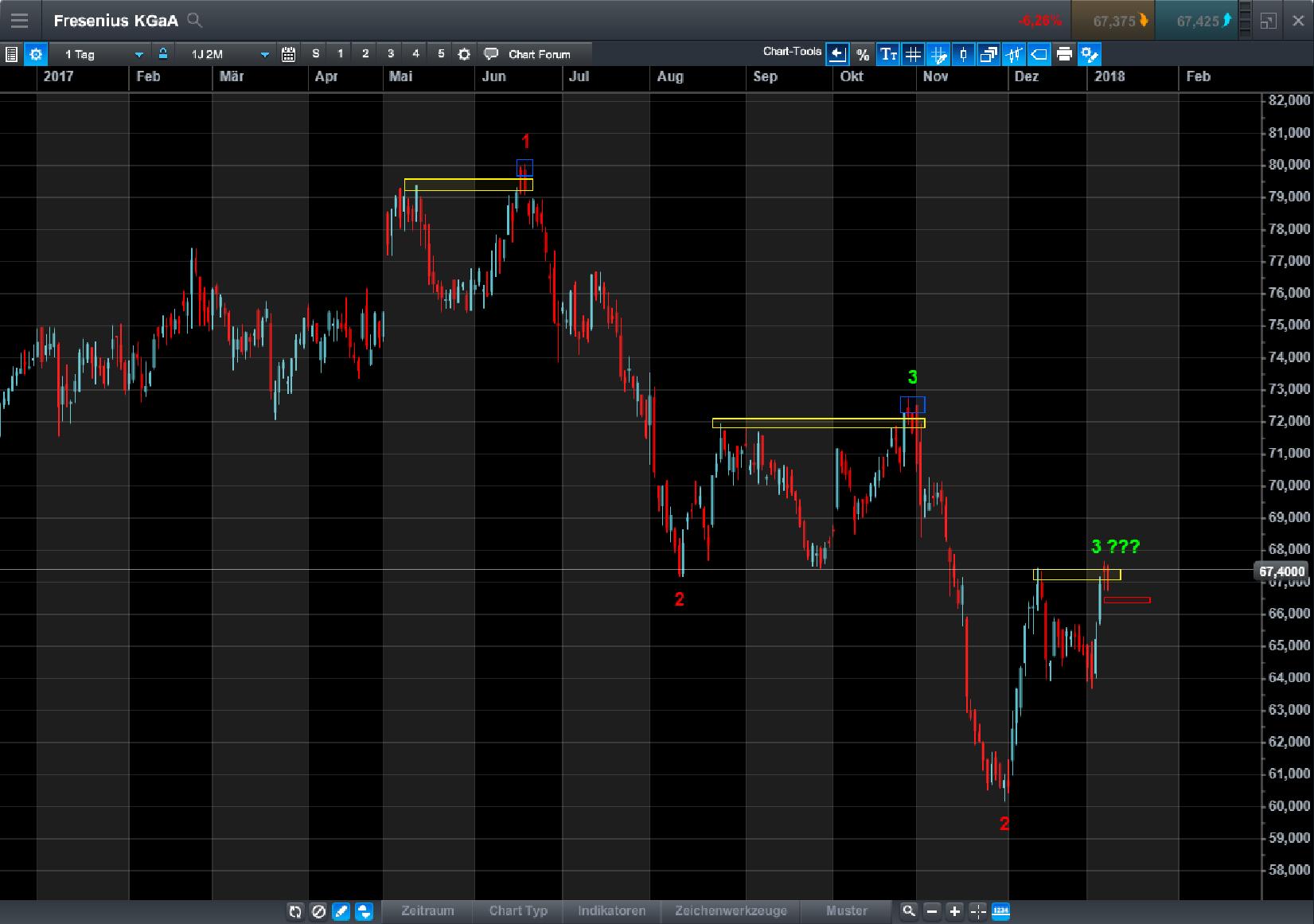Image resolution: width=1314 pixels, height=924 pixels.
Task: Select the candlestick chart type icon
Action: 962,54
